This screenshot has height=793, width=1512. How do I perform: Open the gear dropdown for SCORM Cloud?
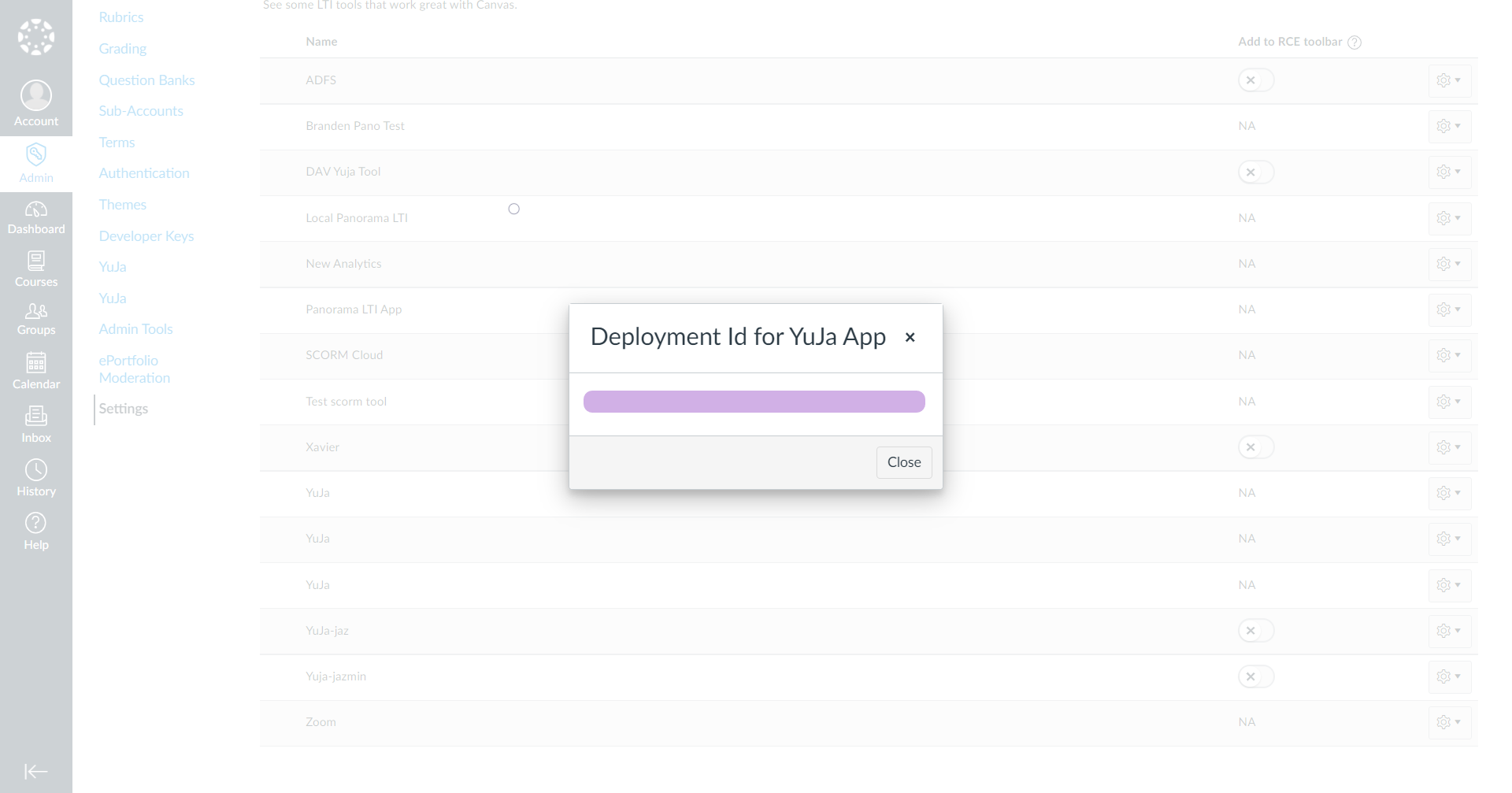click(1449, 355)
